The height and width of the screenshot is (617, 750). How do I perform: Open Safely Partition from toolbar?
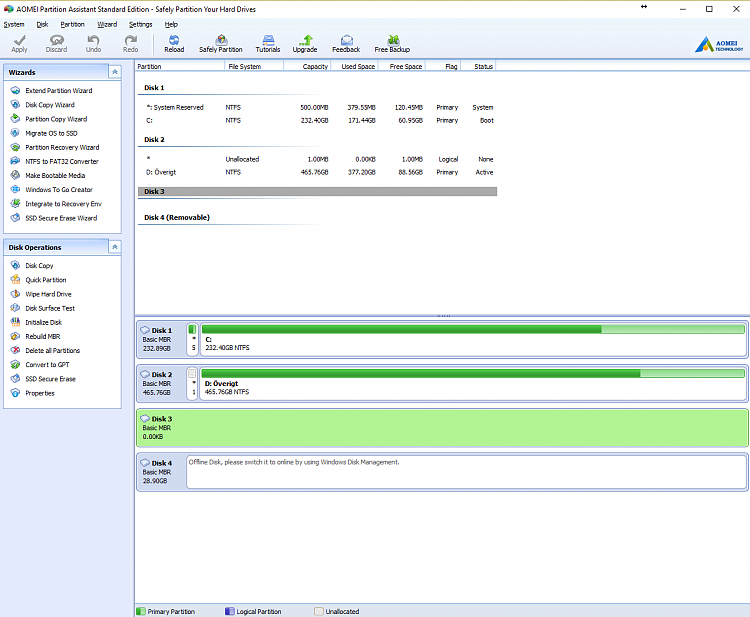(x=221, y=44)
